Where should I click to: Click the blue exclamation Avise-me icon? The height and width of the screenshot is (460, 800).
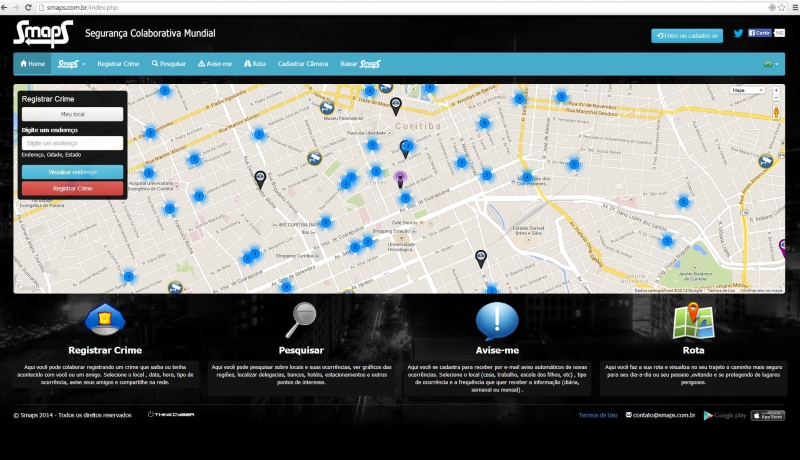click(496, 321)
